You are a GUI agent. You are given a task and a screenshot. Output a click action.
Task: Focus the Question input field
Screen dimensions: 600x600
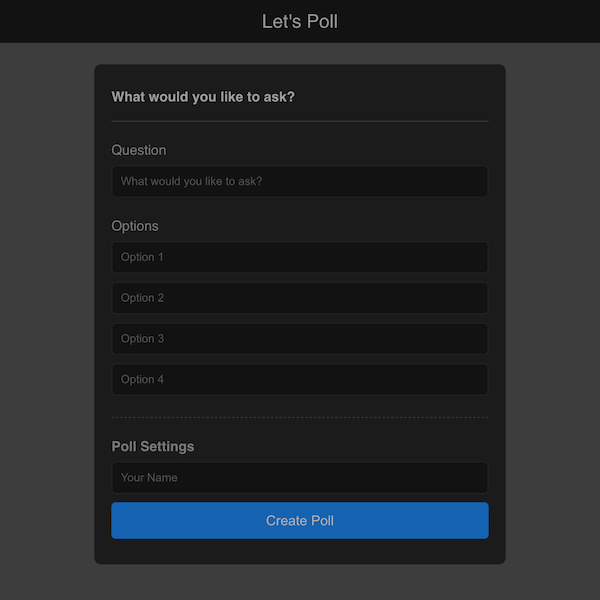300,182
